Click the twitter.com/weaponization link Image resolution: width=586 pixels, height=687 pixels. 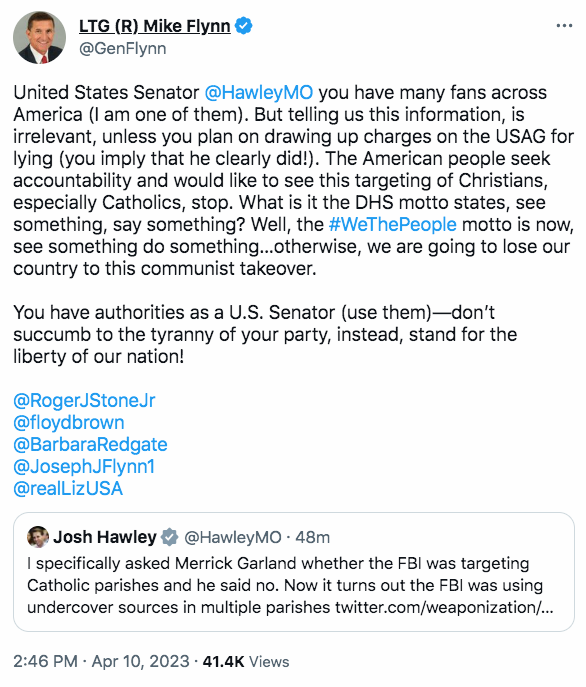(x=444, y=607)
